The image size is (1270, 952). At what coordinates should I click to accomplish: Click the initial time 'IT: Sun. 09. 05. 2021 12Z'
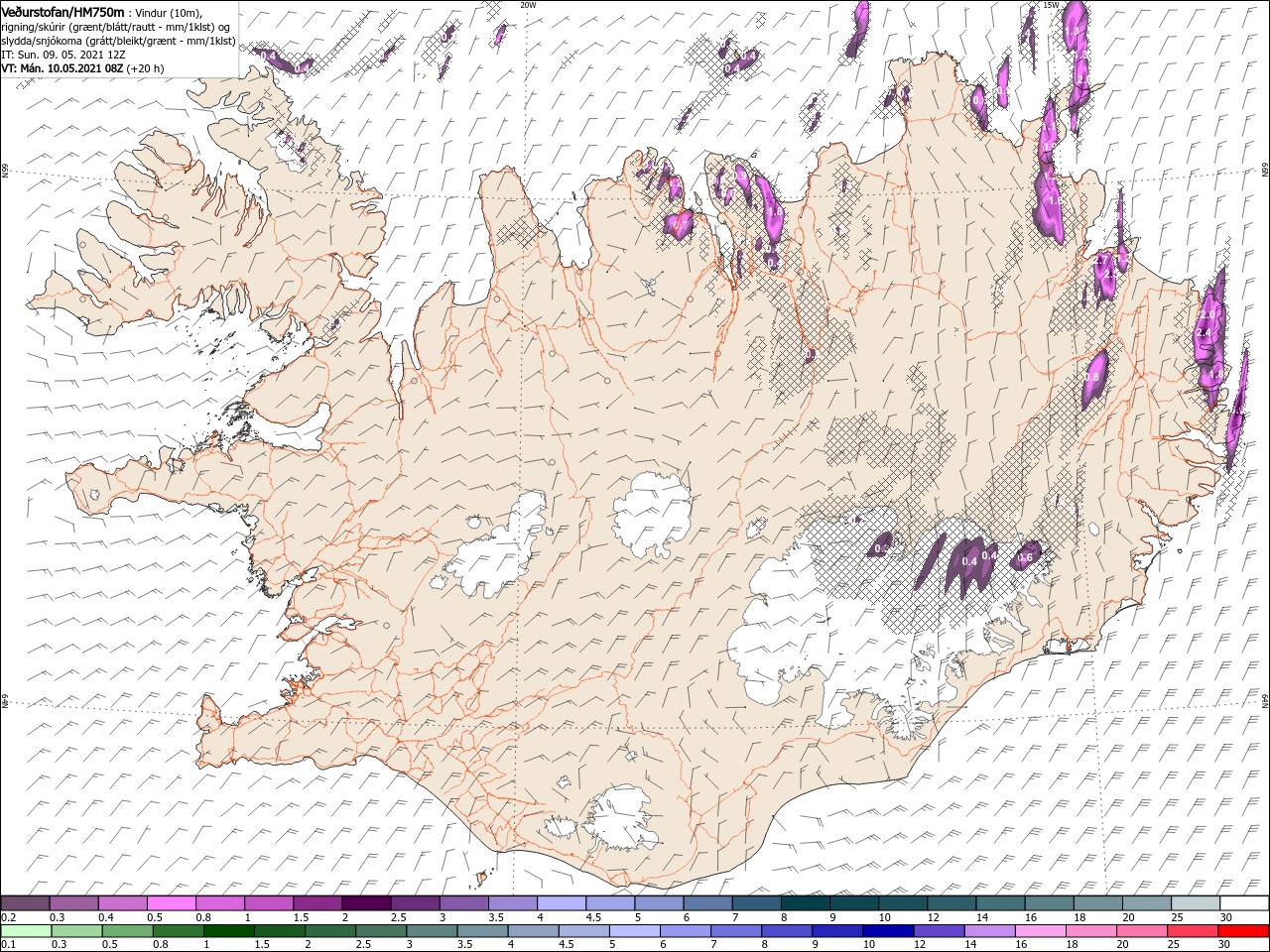click(x=63, y=55)
